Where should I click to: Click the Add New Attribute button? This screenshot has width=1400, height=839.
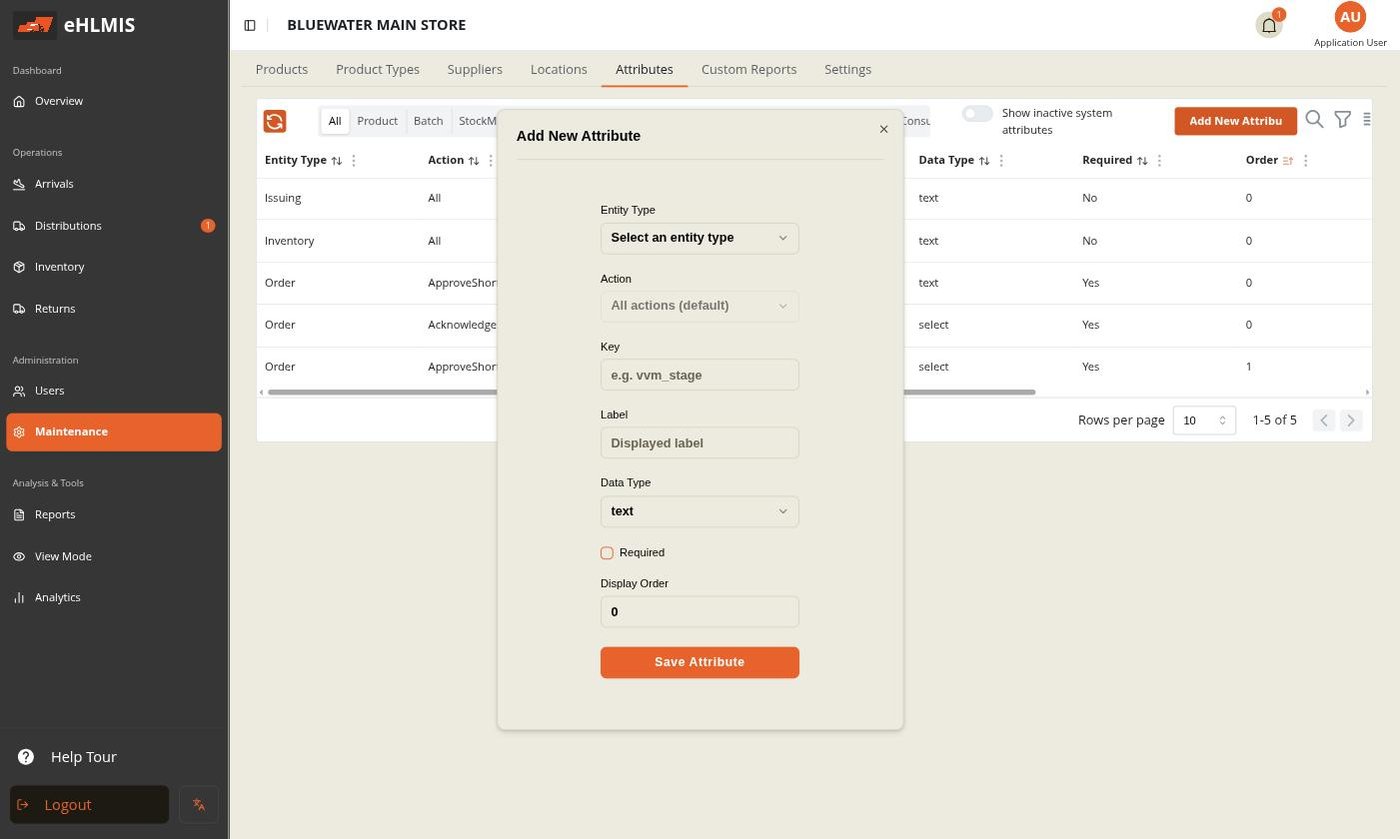click(1236, 121)
